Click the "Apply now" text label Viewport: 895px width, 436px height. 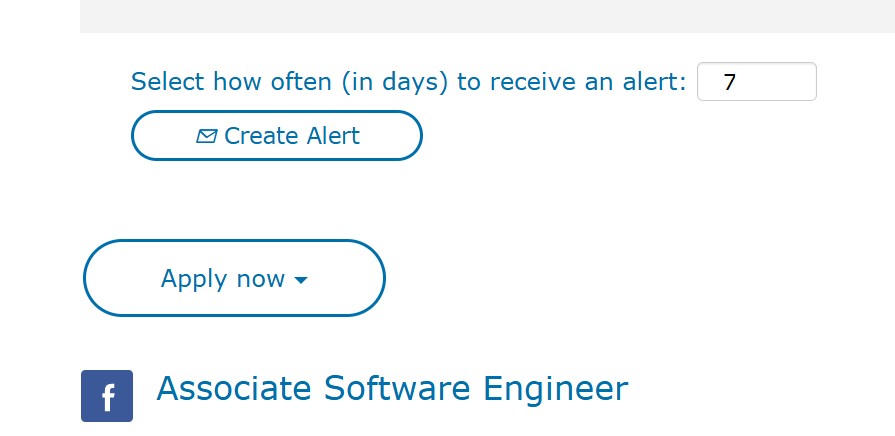click(x=223, y=279)
